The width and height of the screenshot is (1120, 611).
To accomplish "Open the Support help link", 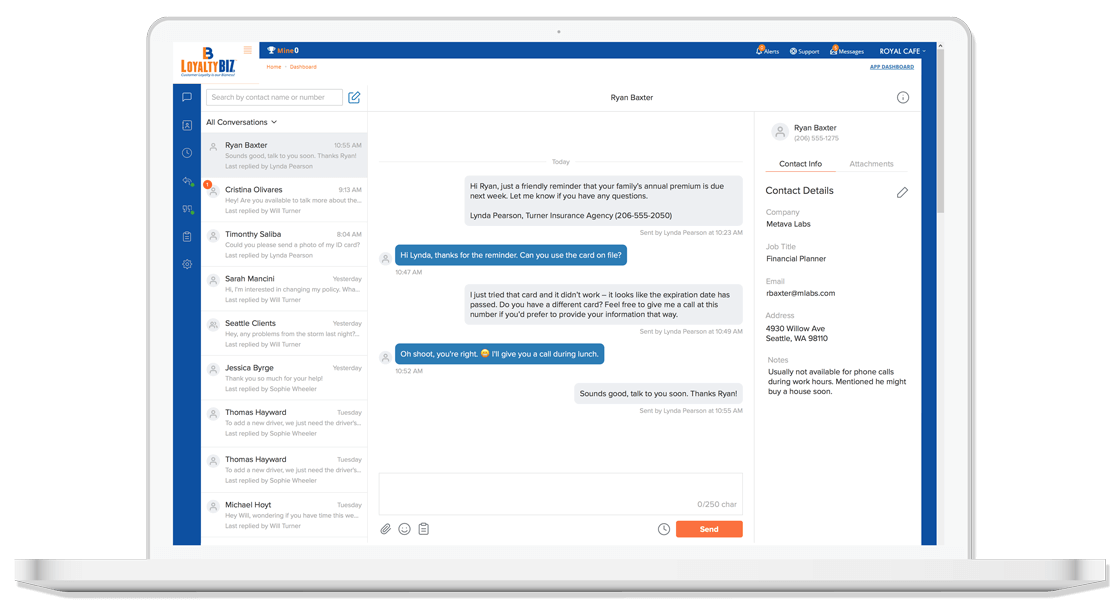I will [804, 51].
